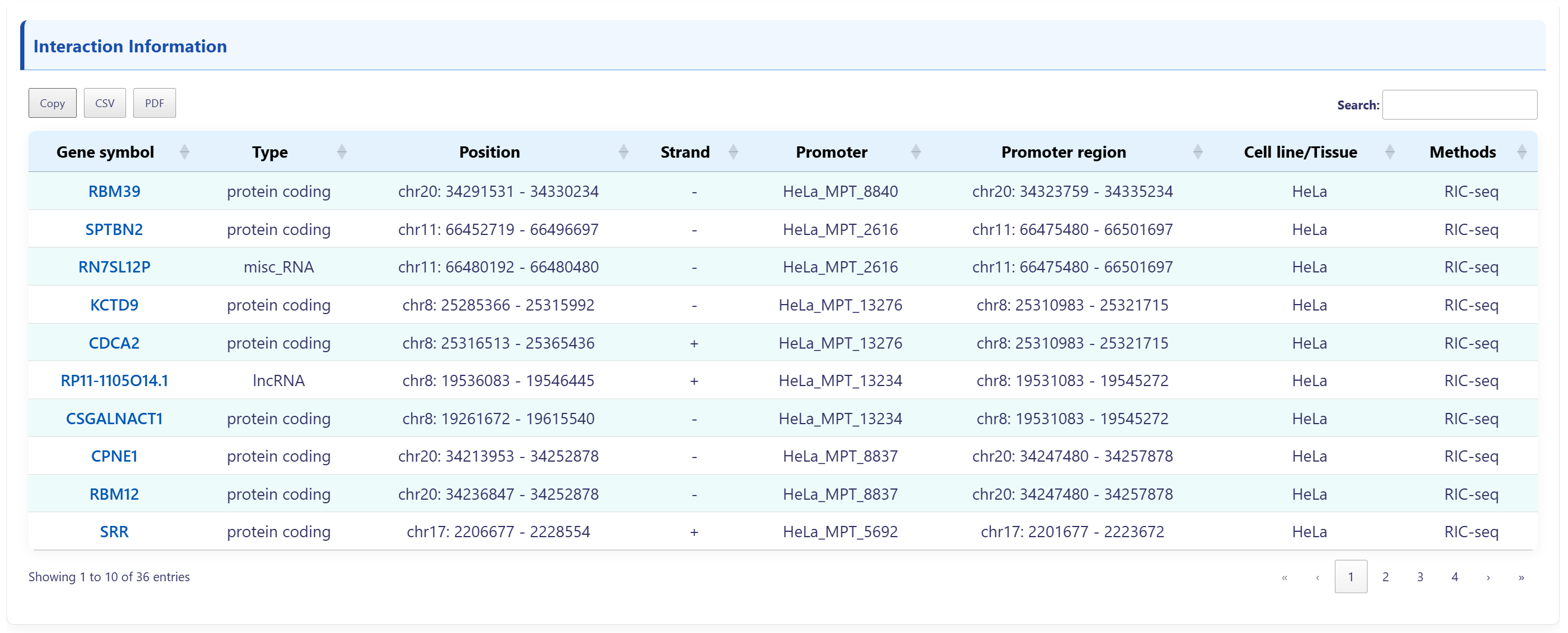Viewport: 1568px width, 633px height.
Task: Go to next page arrow
Action: point(1488,577)
